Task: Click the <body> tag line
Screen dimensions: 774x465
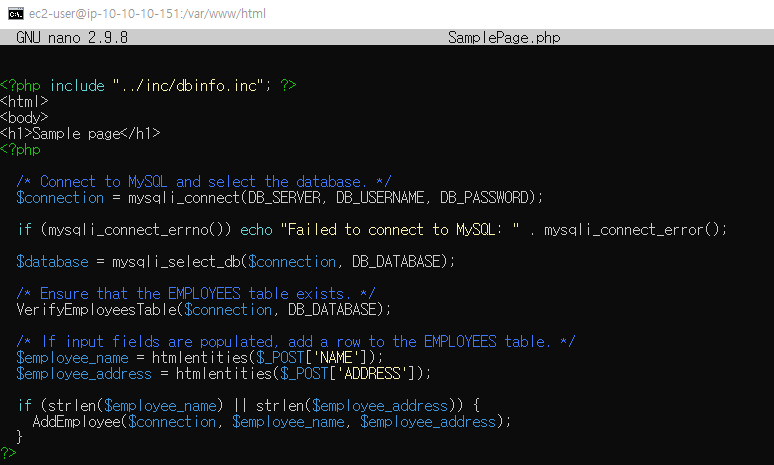Action: point(24,117)
